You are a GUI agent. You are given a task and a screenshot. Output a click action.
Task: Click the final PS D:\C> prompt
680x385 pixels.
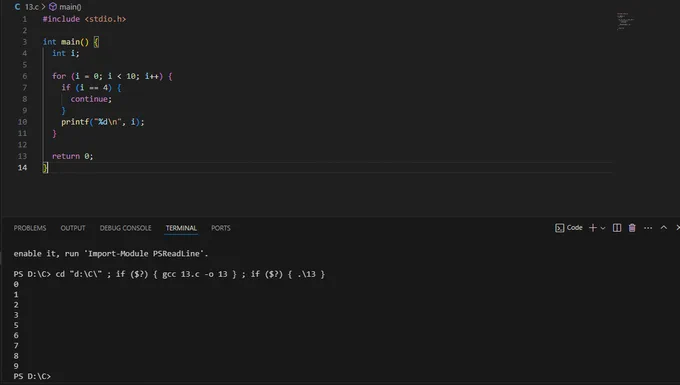click(x=32, y=376)
